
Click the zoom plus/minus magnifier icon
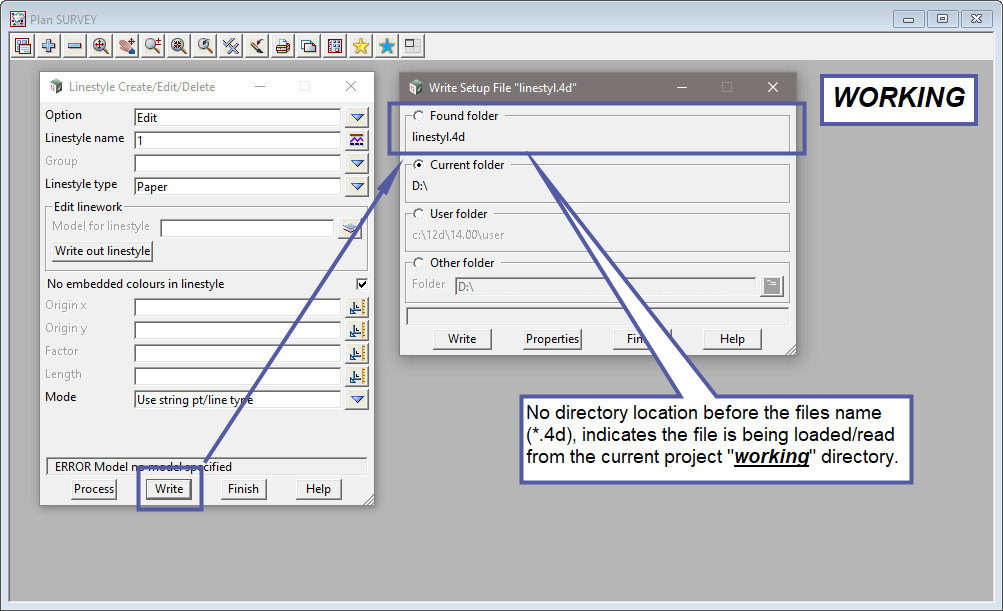153,46
